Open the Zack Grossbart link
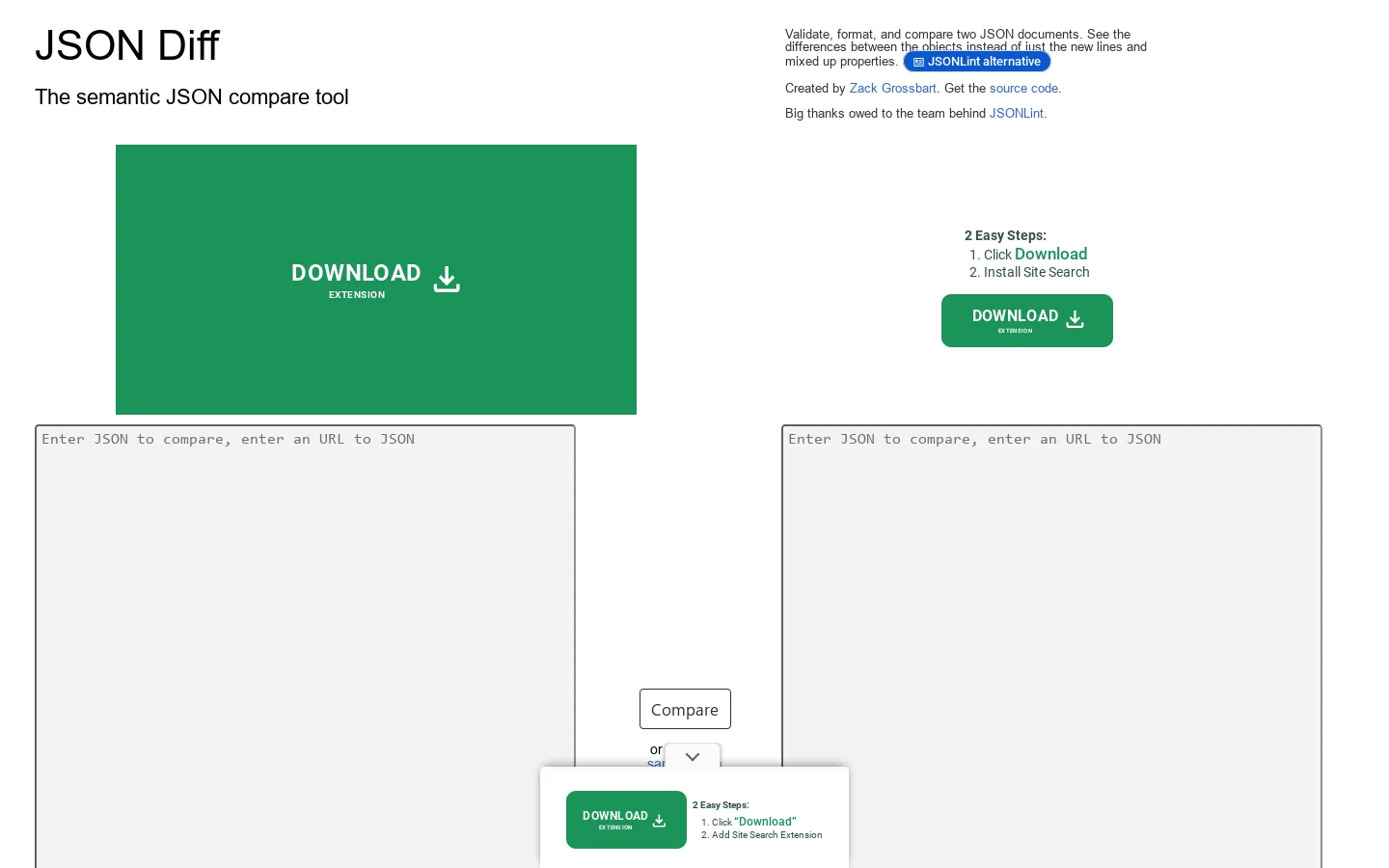This screenshot has width=1389, height=868. pyautogui.click(x=893, y=88)
